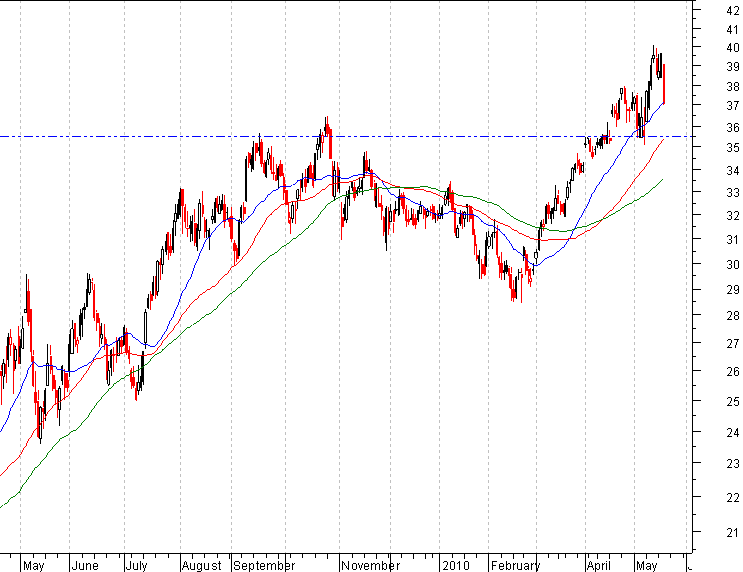Image resolution: width=743 pixels, height=572 pixels.
Task: Click the "39" price axis value
Action: (x=733, y=66)
